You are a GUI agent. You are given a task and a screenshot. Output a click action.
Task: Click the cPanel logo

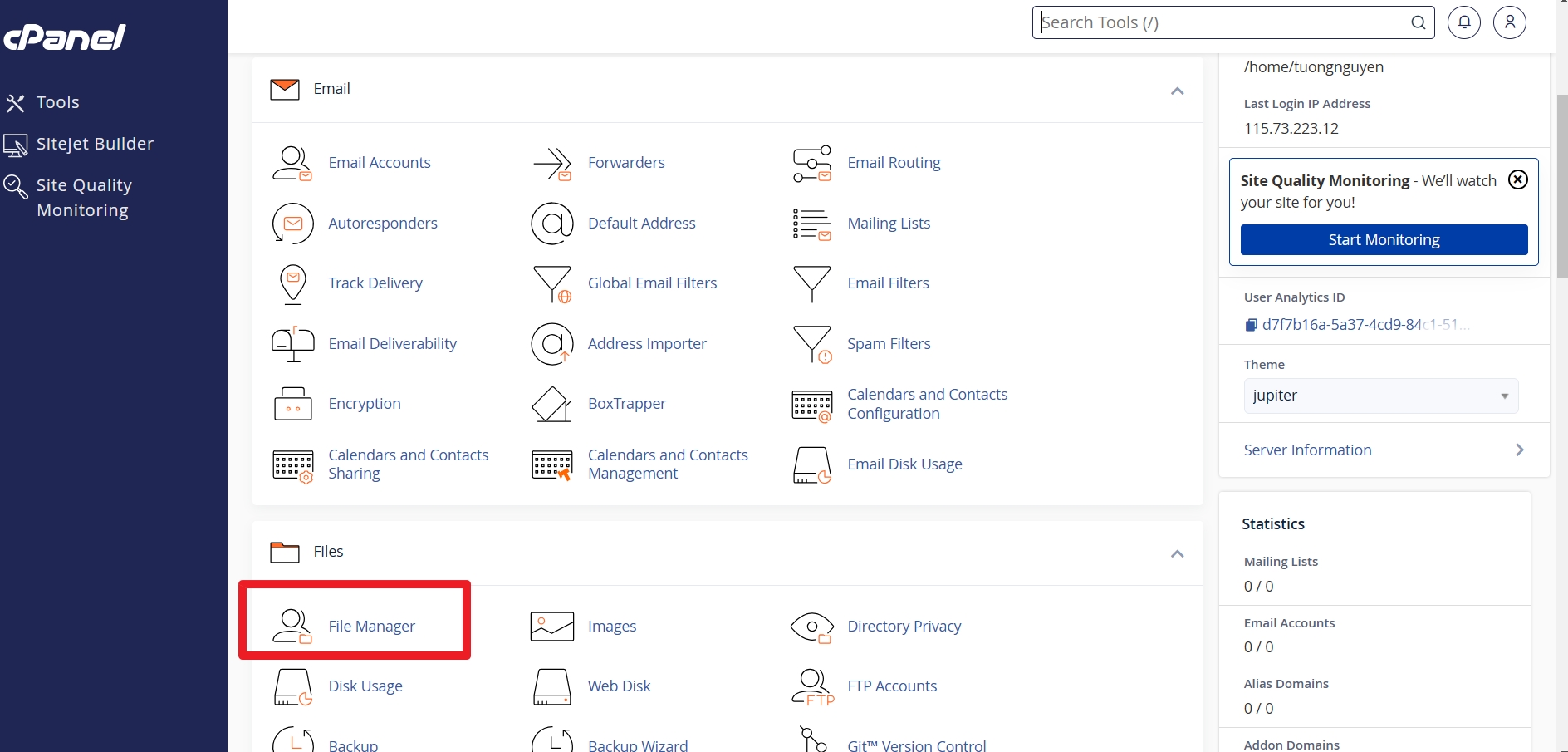(x=65, y=37)
